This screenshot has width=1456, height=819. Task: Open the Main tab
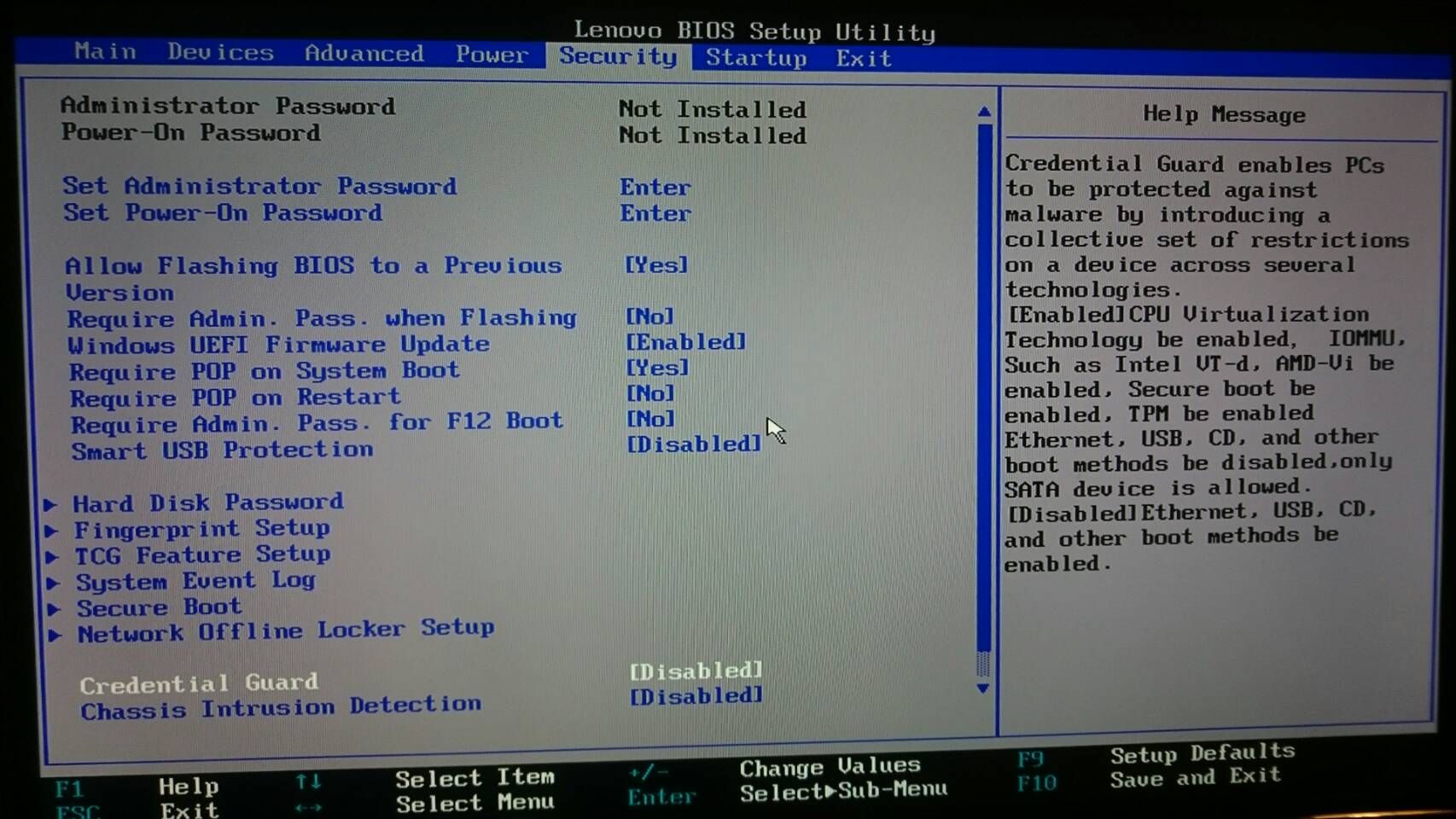[x=105, y=52]
